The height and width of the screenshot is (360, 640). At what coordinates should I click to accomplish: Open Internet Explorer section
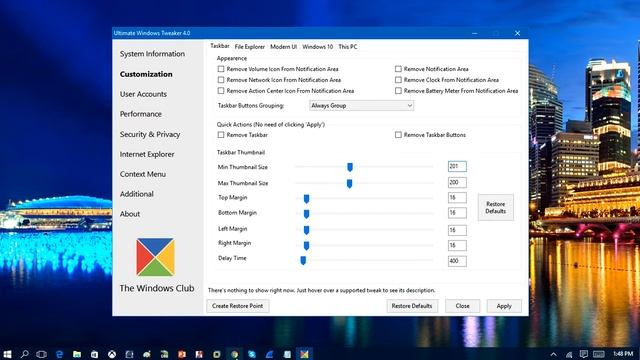tap(147, 154)
